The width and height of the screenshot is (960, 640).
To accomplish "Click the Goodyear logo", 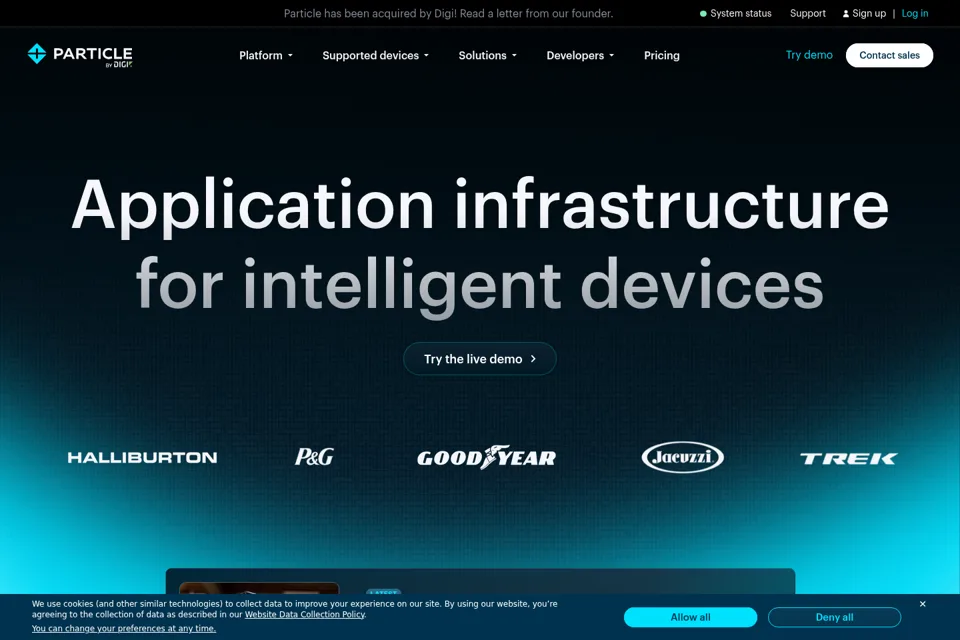I will 487,457.
